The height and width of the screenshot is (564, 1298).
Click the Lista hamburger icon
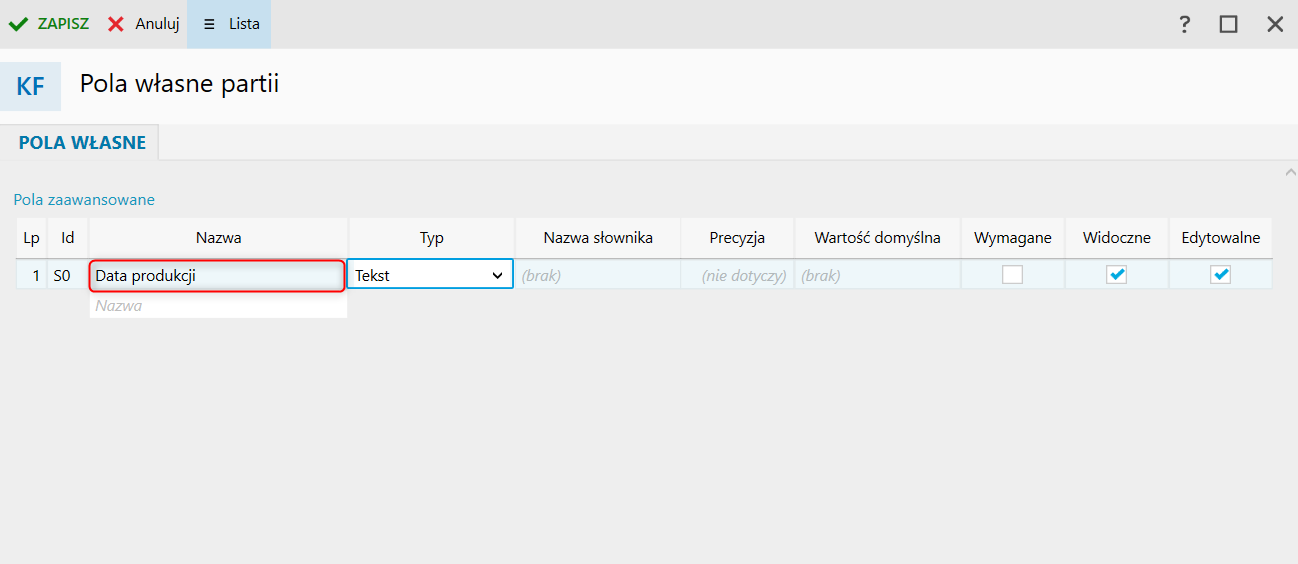(209, 24)
